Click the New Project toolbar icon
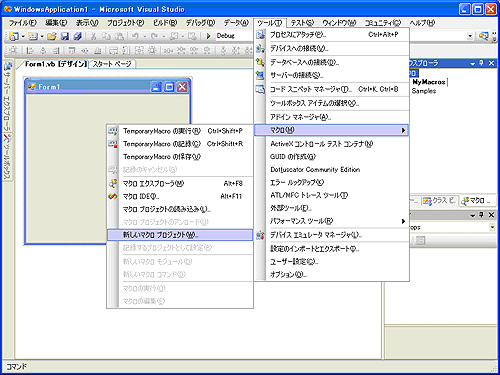Screen dimensions: 500x375 [x=14, y=36]
